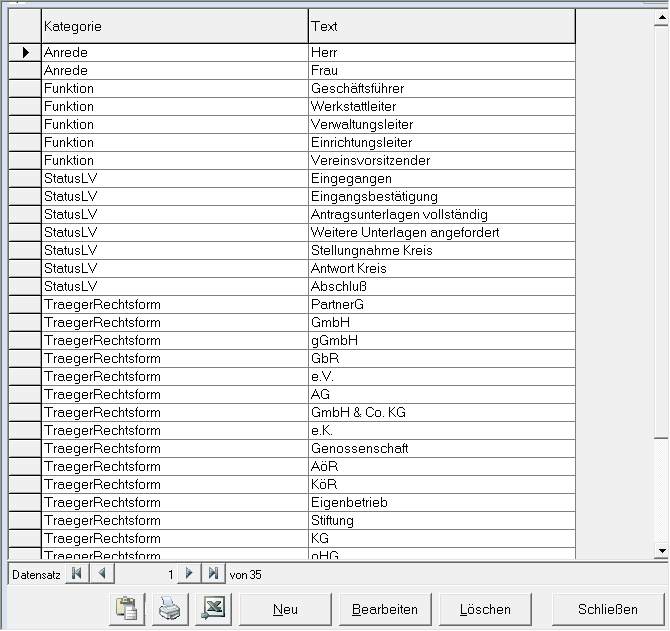
Task: Click the vertical scrollbar down arrow
Action: click(660, 551)
